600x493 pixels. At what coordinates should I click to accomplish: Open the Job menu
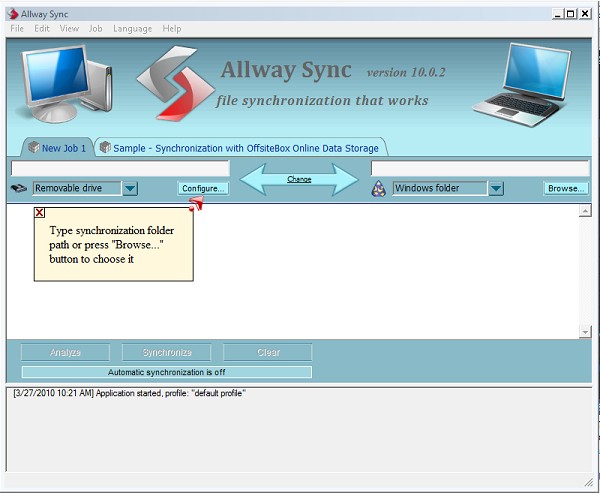click(95, 29)
